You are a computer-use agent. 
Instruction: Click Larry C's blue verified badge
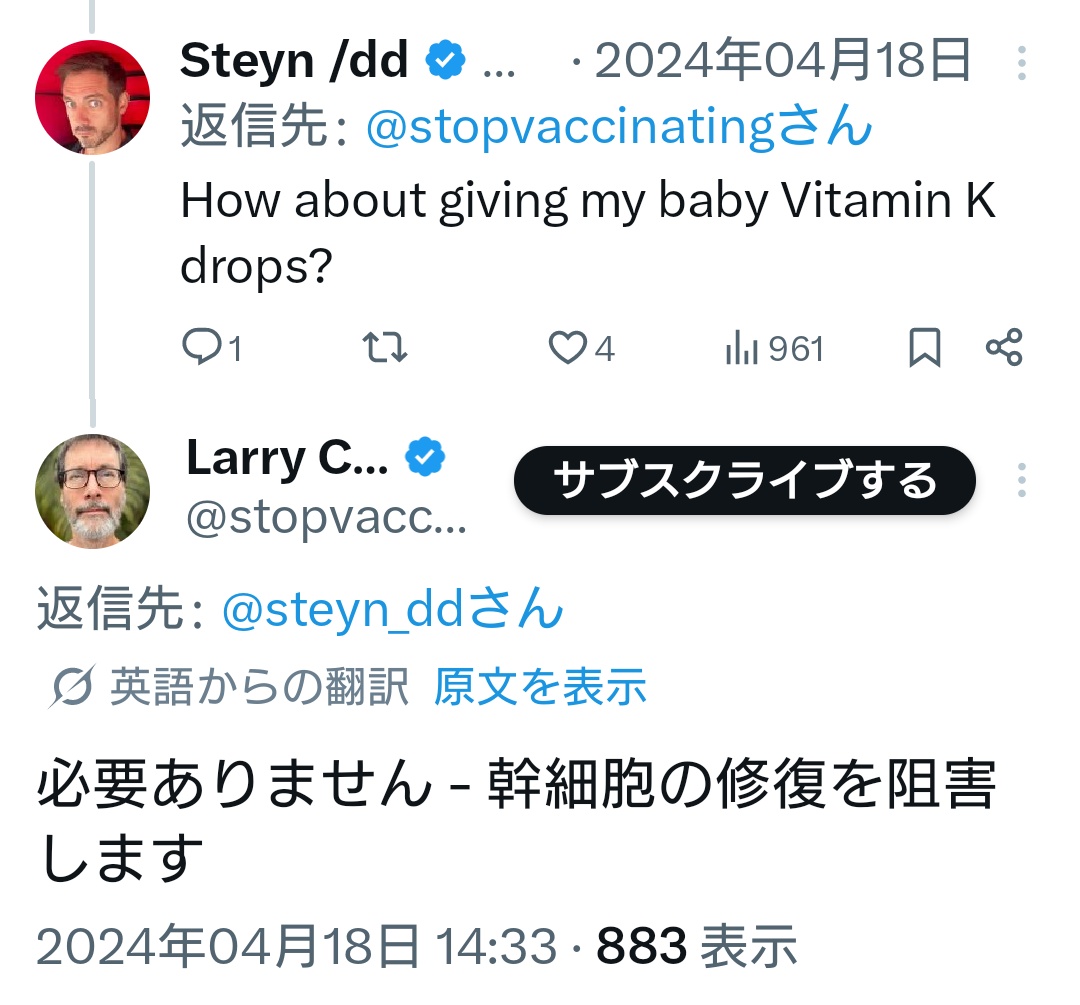click(425, 457)
